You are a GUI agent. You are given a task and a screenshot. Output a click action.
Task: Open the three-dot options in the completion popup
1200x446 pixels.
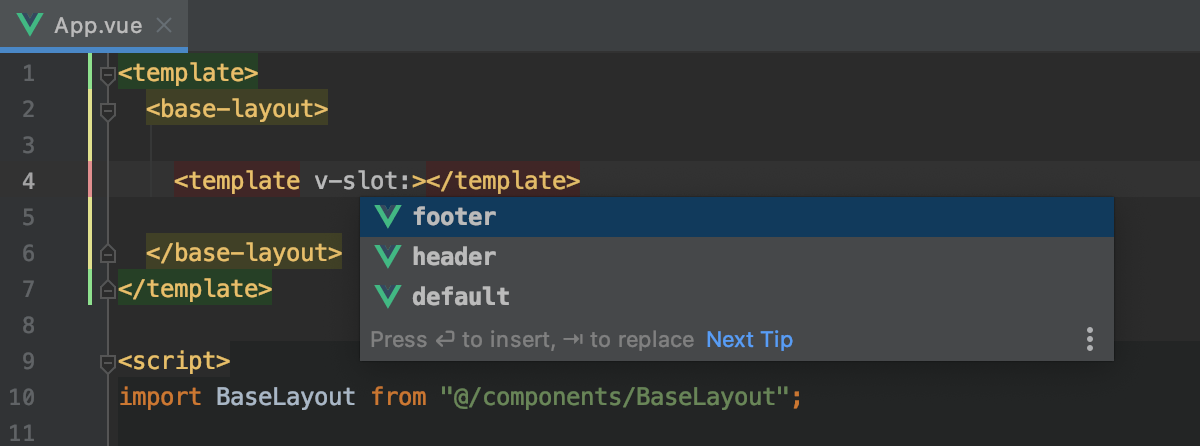(x=1090, y=340)
